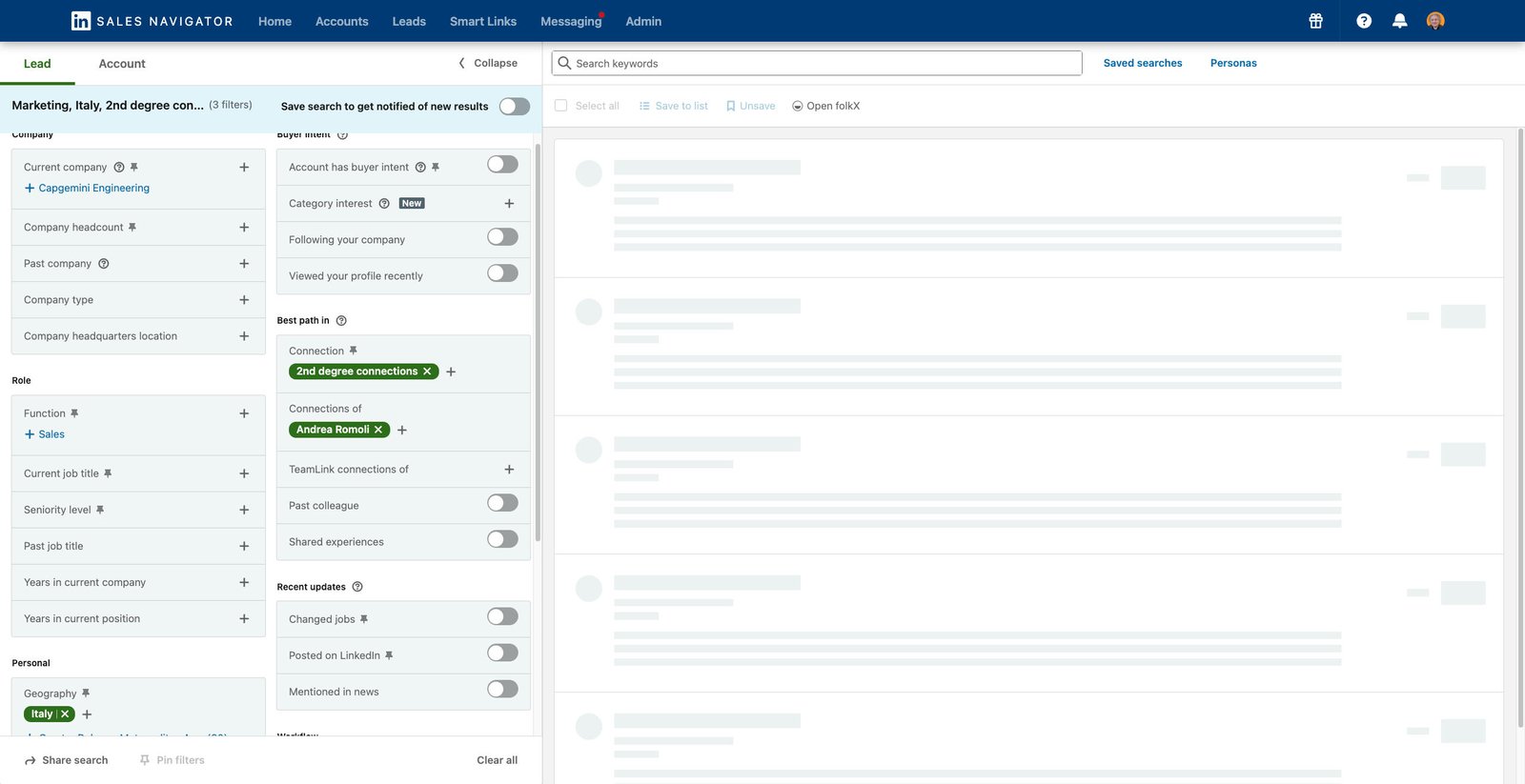The image size is (1525, 784).
Task: Turn on the Changed jobs toggle
Action: pos(502,616)
